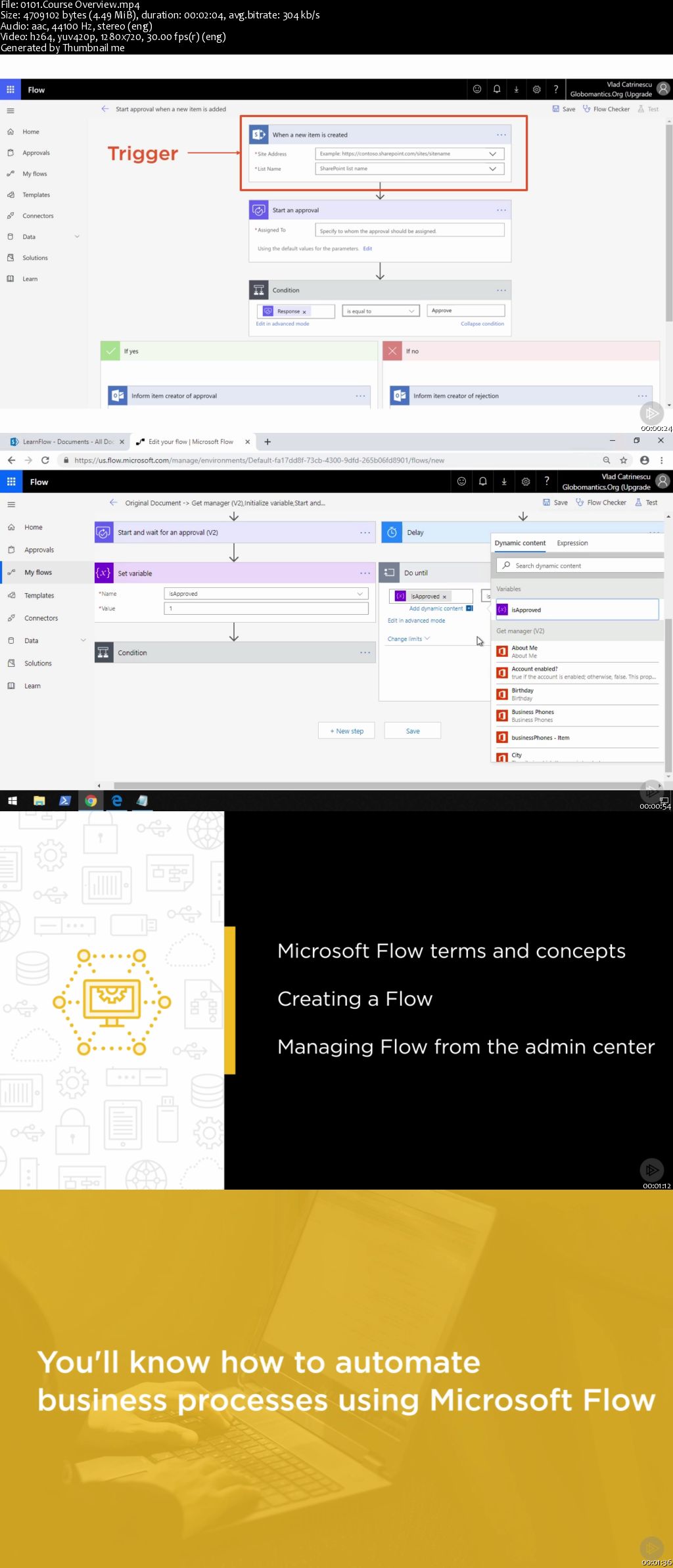Click Edit link beside default values text

(367, 248)
